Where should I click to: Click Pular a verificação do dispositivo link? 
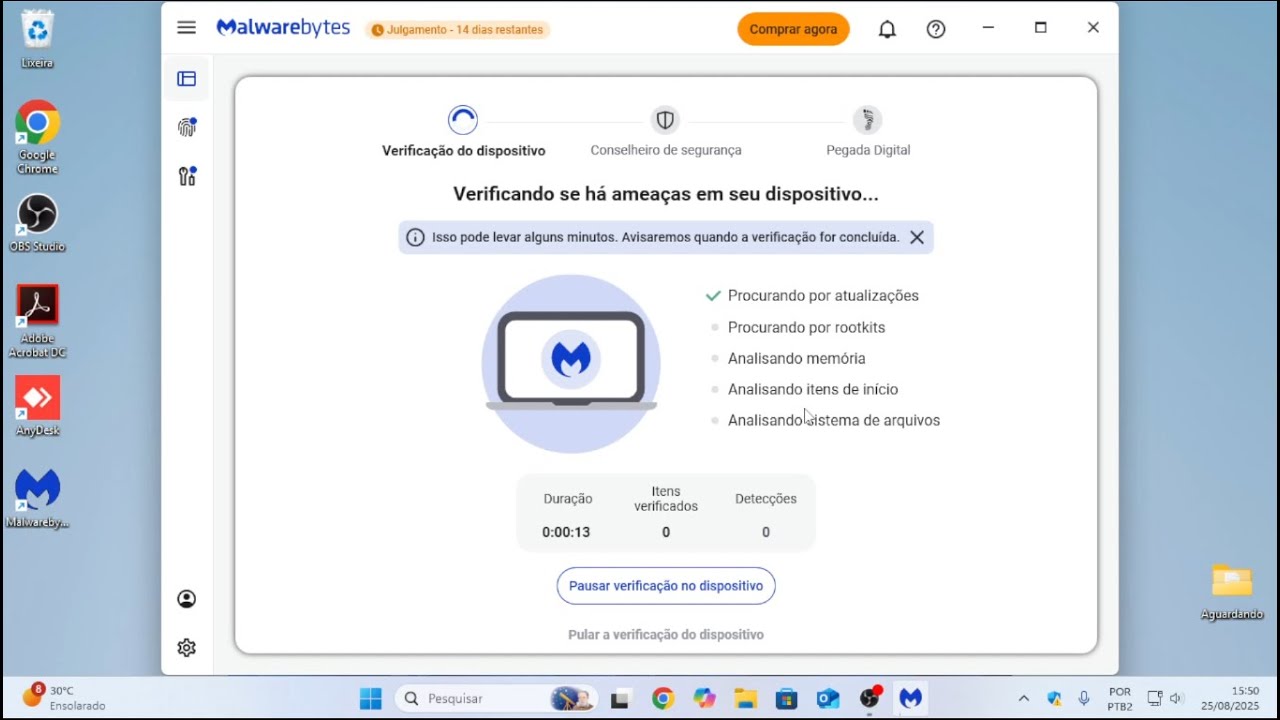click(666, 635)
